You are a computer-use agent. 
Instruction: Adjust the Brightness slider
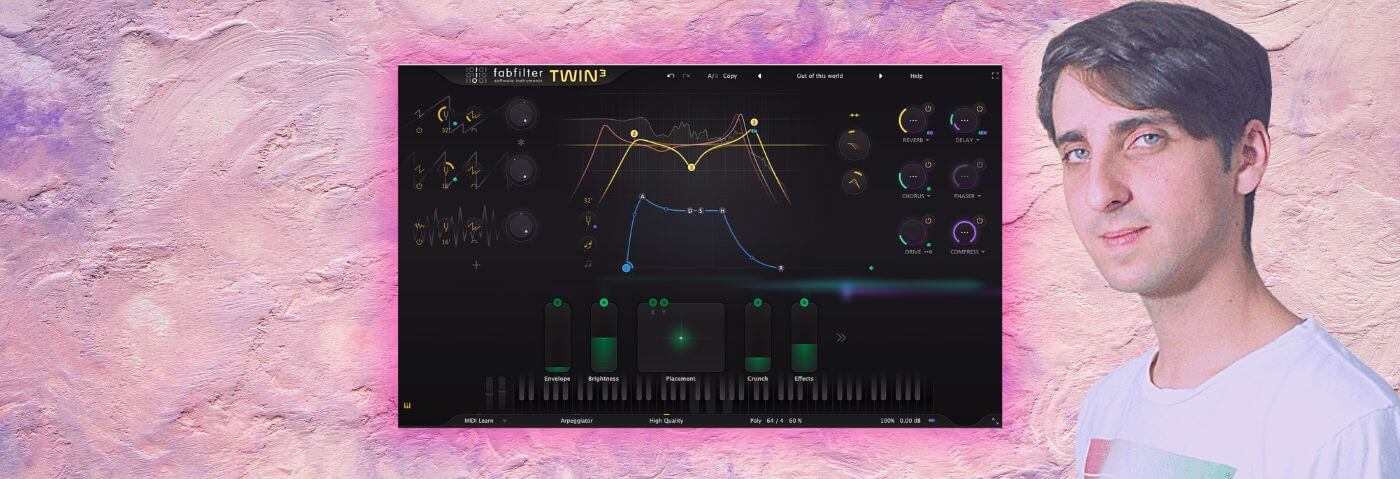(x=604, y=338)
